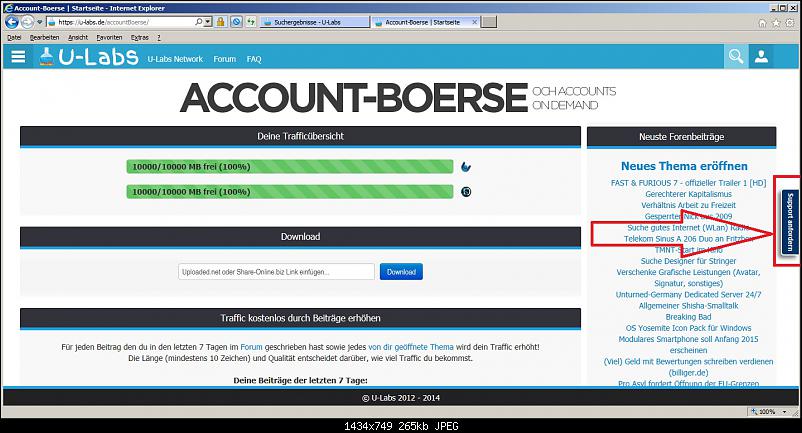Click the first 10000/10000 MB progress bar

[289, 167]
